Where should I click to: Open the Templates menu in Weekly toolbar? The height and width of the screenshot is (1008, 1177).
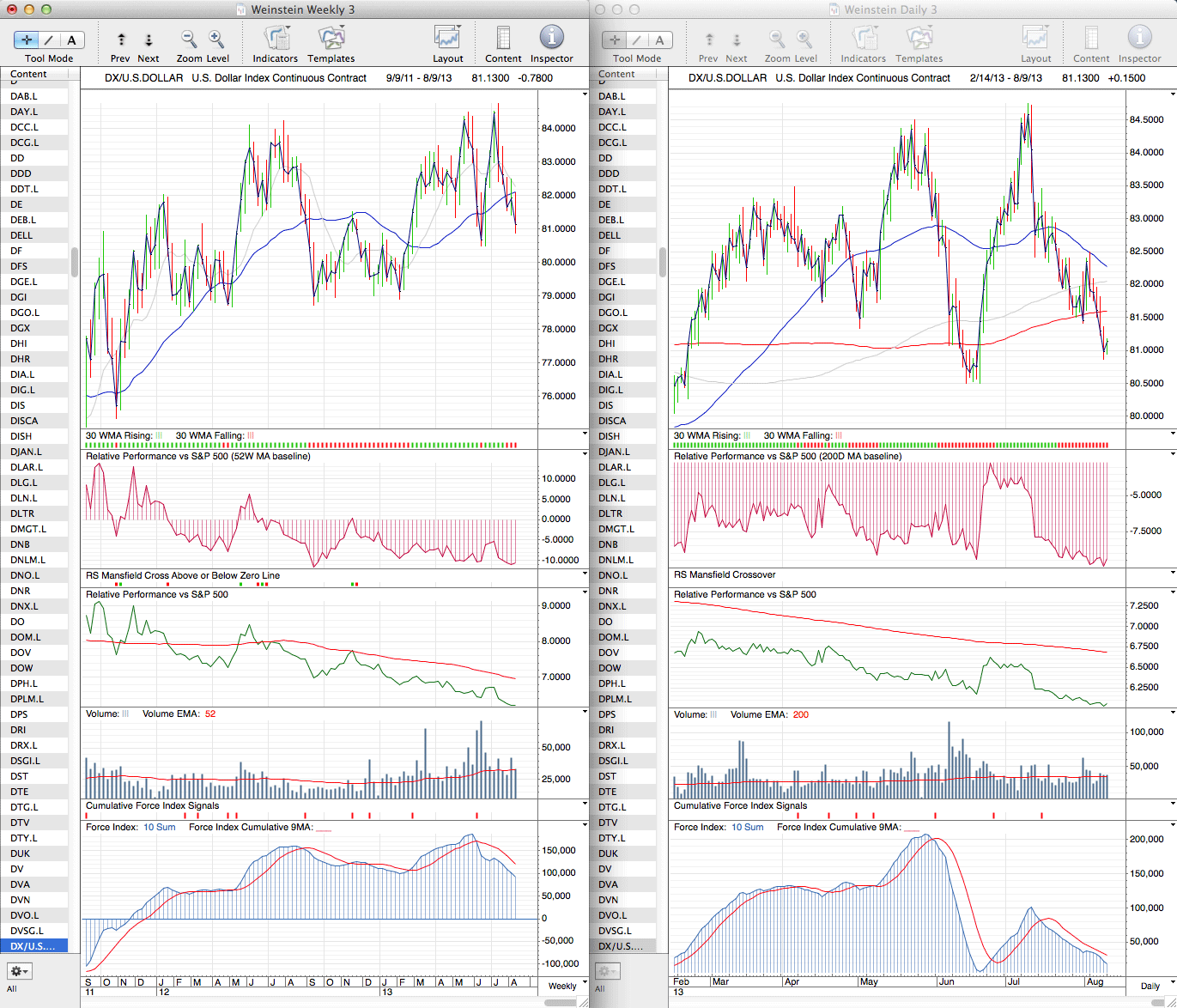(x=331, y=39)
